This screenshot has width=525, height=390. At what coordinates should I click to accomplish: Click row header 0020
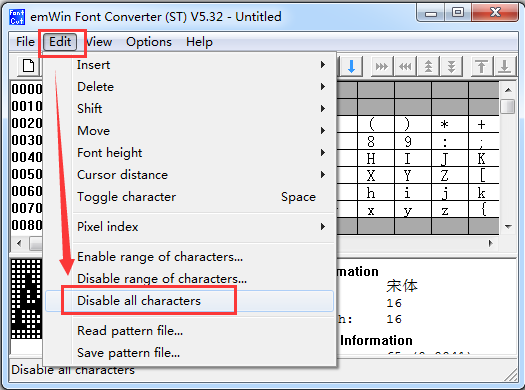27,123
